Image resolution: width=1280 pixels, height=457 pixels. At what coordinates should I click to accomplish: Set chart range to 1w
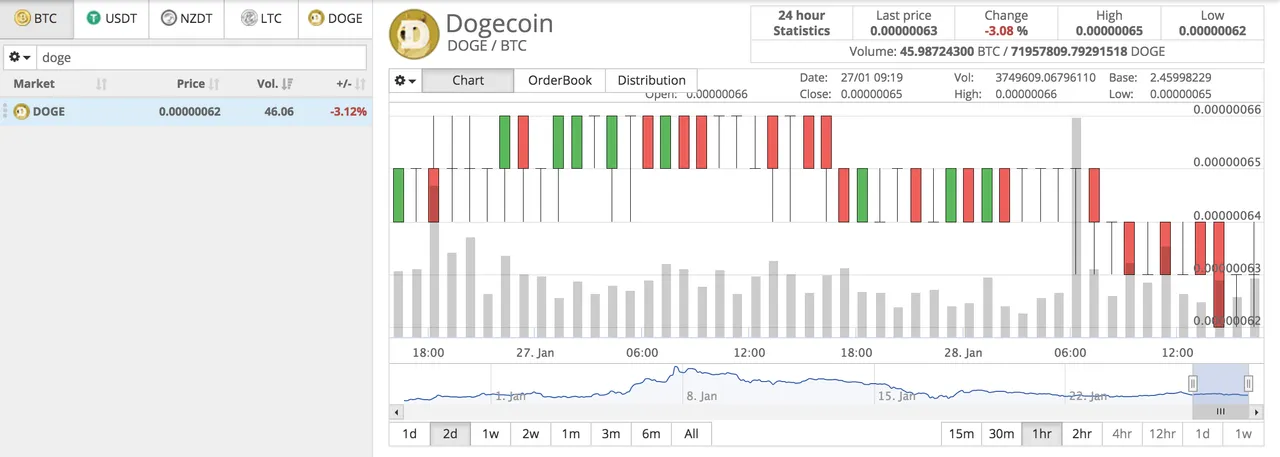tap(490, 434)
